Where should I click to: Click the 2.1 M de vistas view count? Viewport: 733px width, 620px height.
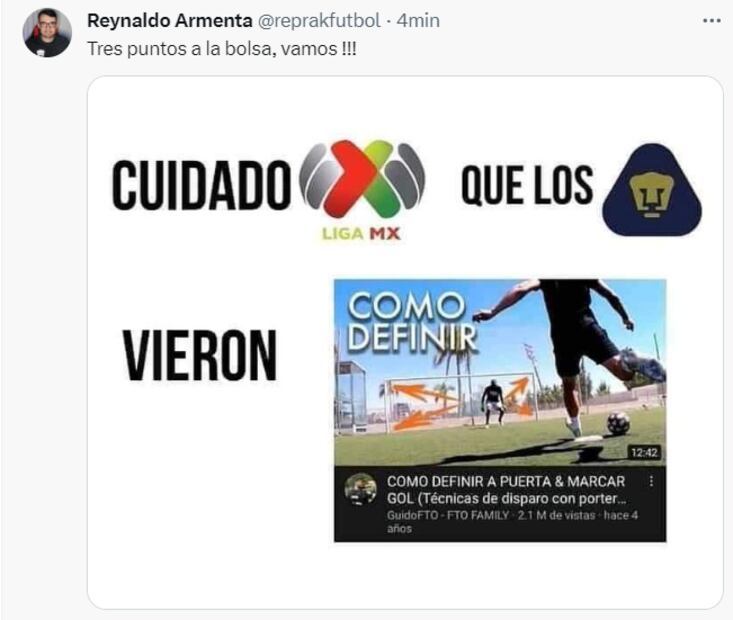[x=556, y=515]
